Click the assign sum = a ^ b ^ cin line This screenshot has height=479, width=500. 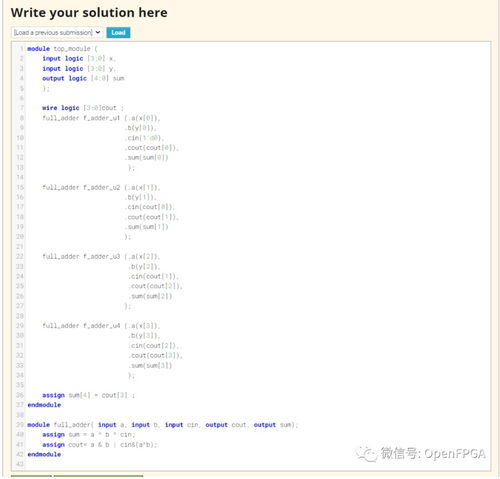[88, 435]
